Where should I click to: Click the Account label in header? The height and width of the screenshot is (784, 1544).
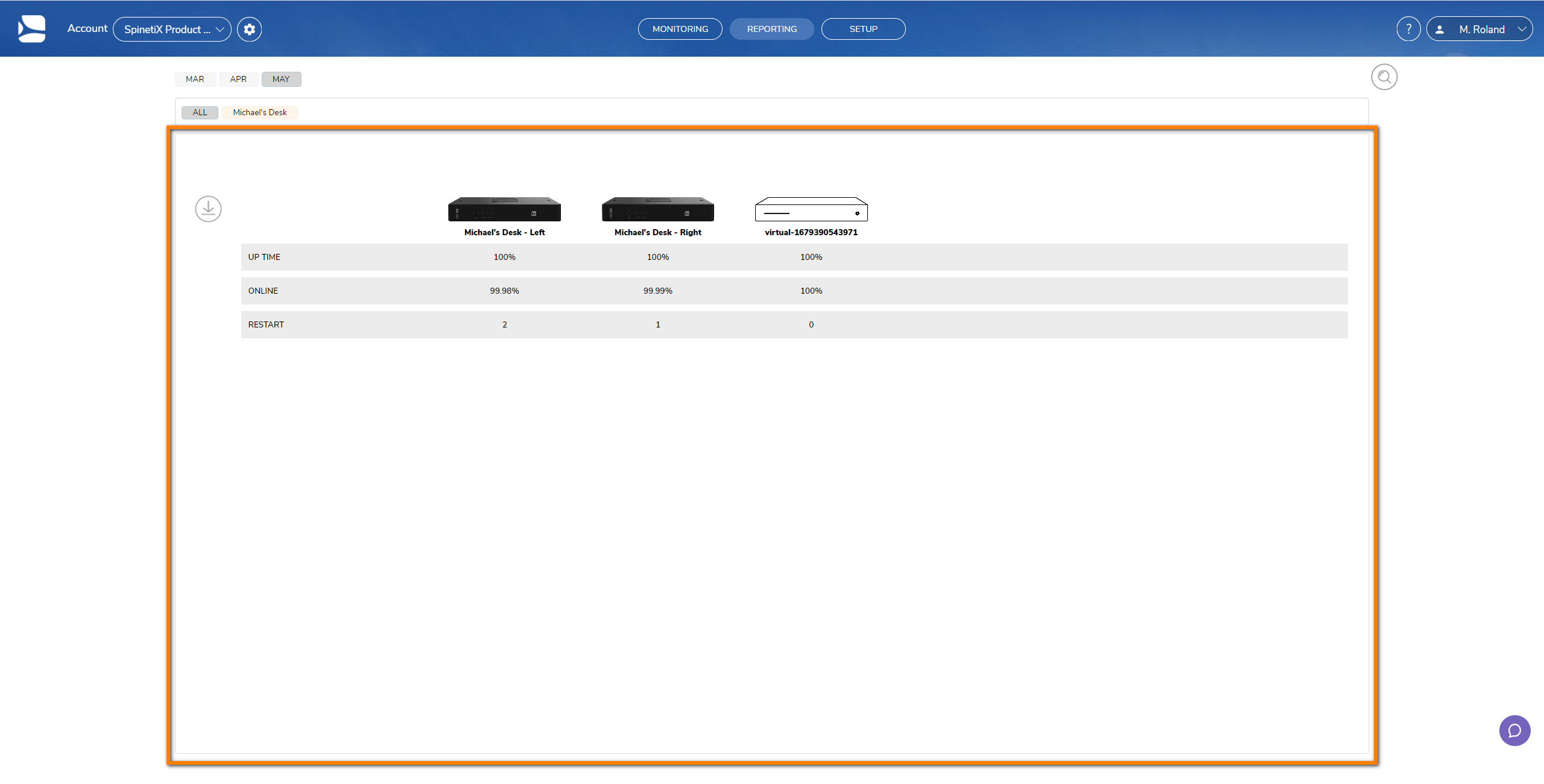[87, 28]
